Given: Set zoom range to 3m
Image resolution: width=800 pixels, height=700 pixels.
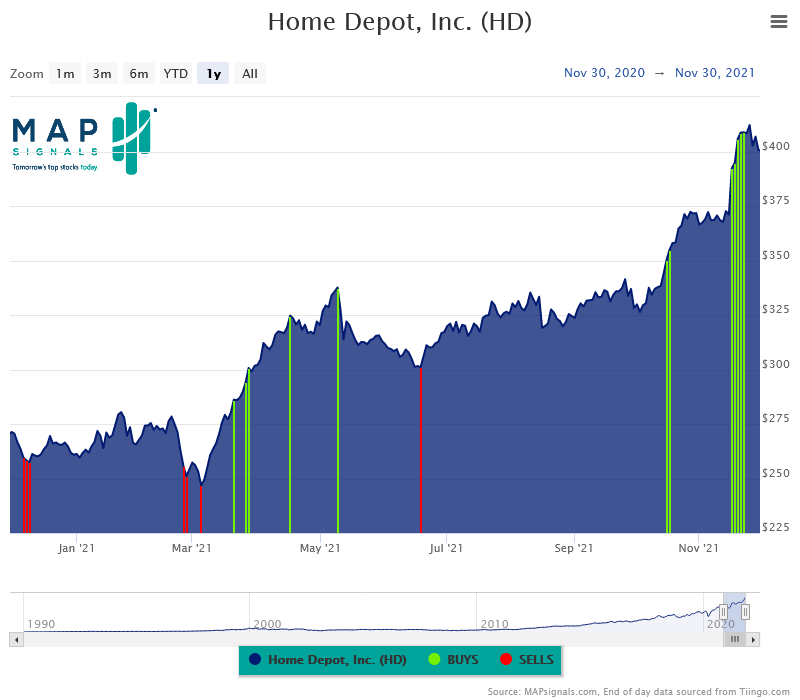Looking at the screenshot, I should coord(102,73).
